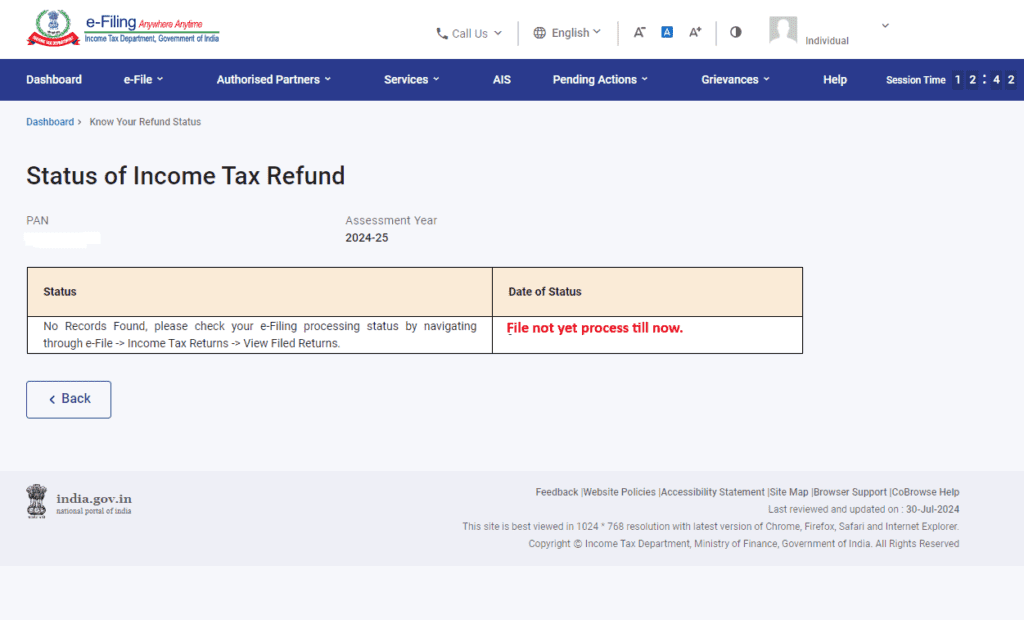Open the Call Us phone options
This screenshot has height=620, width=1024.
468,33
